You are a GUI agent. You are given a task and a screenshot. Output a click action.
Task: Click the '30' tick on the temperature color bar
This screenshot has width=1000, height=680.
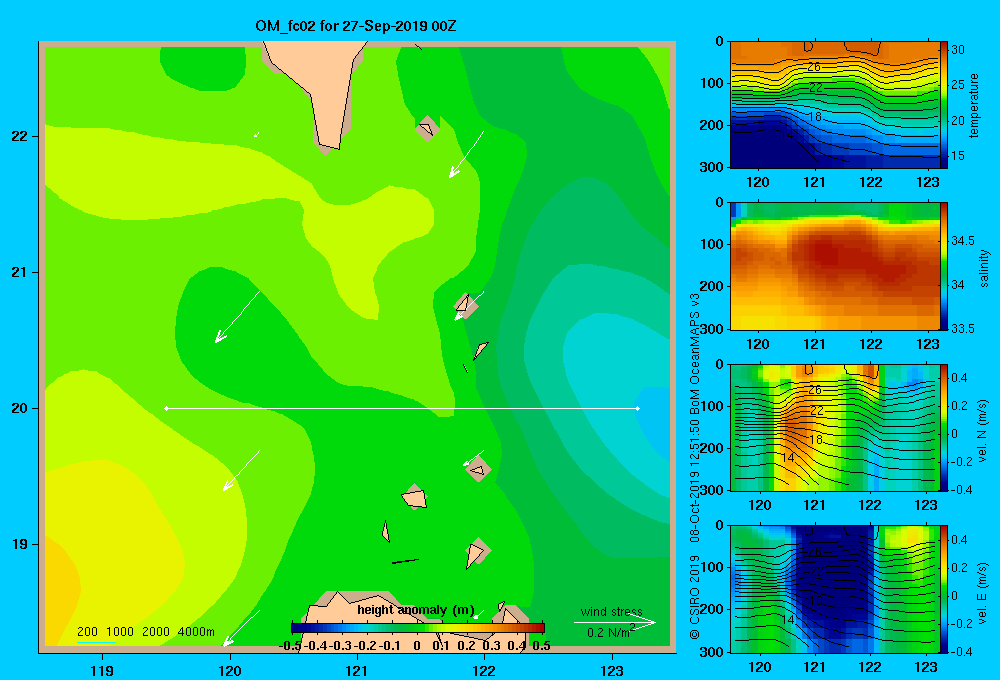pyautogui.click(x=958, y=50)
